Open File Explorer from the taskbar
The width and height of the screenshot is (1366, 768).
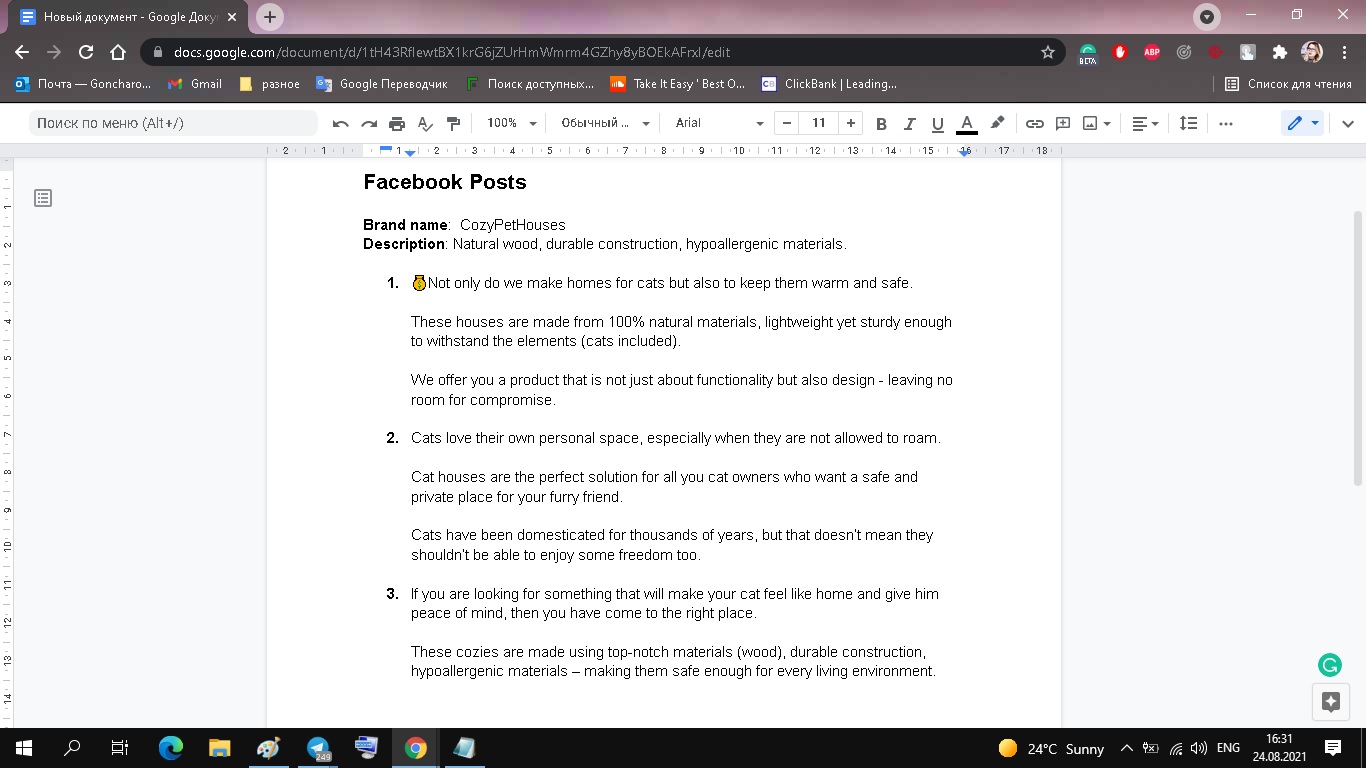pos(219,748)
